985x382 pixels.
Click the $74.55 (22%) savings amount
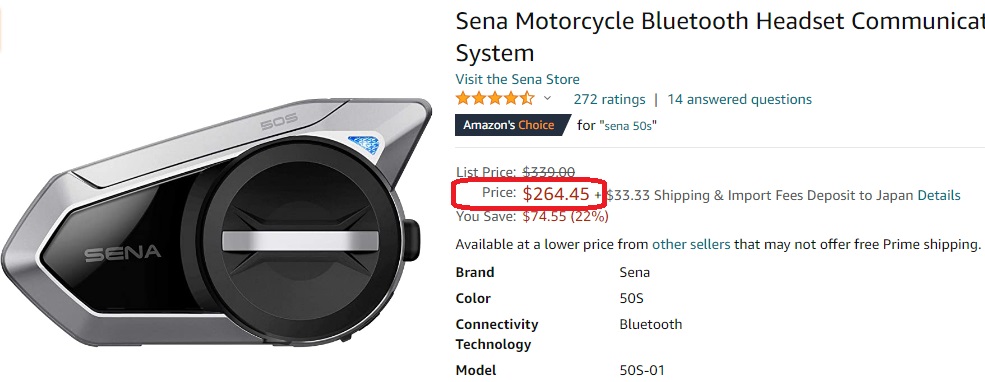(565, 217)
